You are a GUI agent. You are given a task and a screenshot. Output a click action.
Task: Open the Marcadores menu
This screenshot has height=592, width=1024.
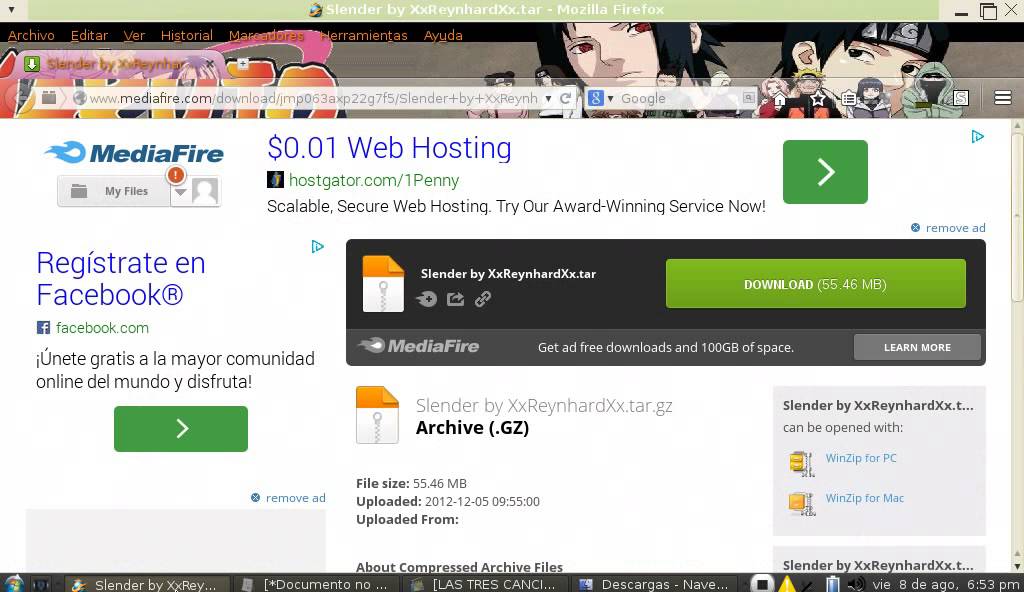266,35
